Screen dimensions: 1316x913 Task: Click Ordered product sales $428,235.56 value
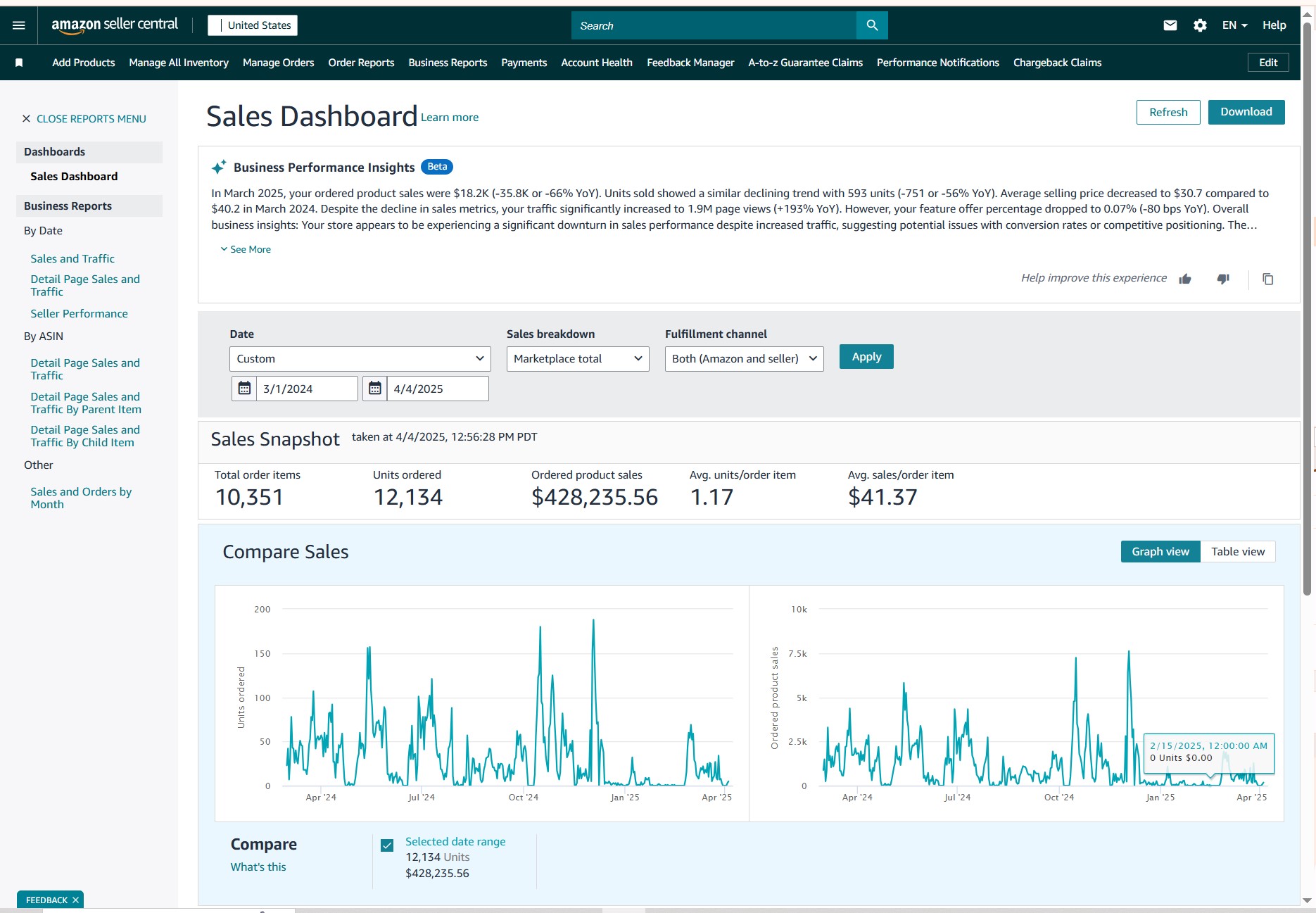(x=595, y=498)
